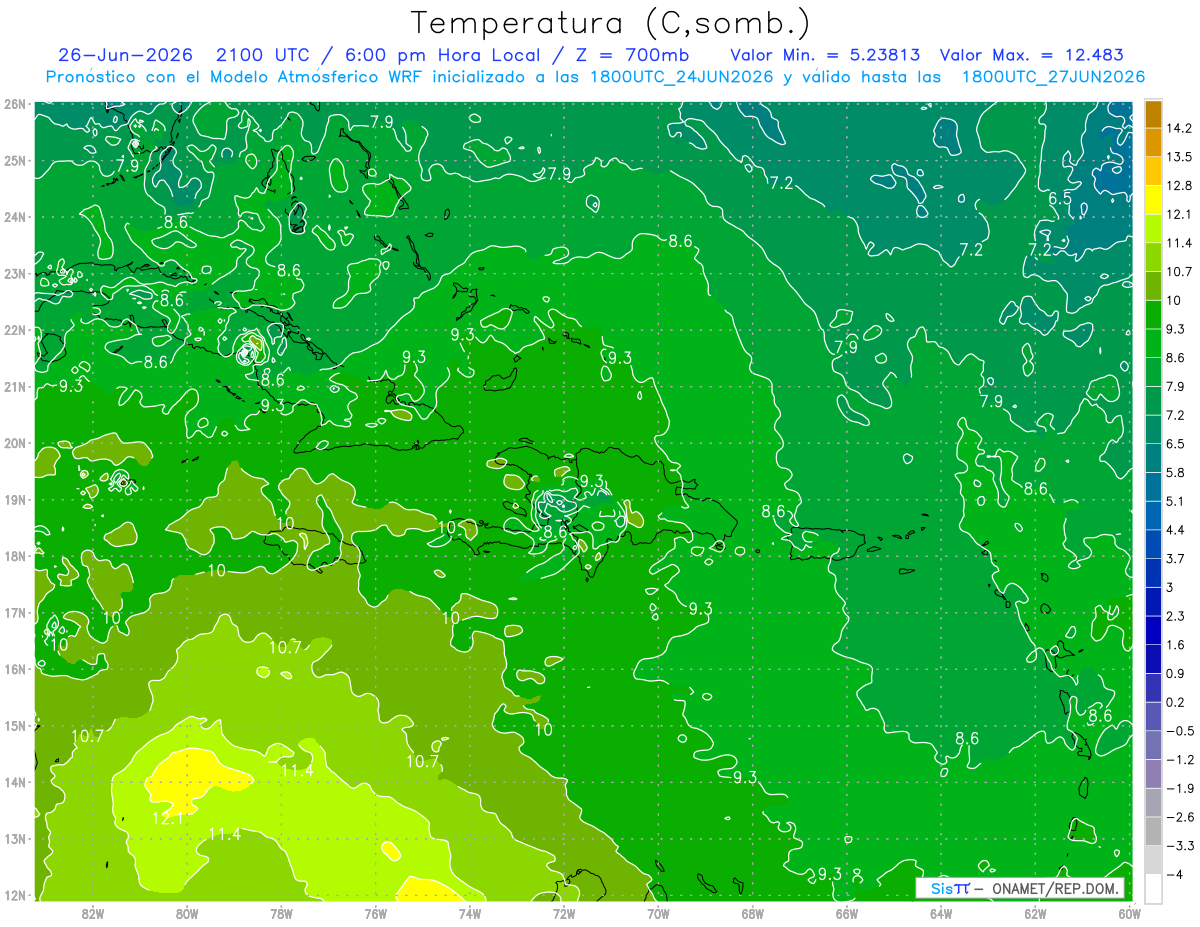This screenshot has width=1200, height=927.
Task: Click the '82W' longitude axis label
Action: 92,913
